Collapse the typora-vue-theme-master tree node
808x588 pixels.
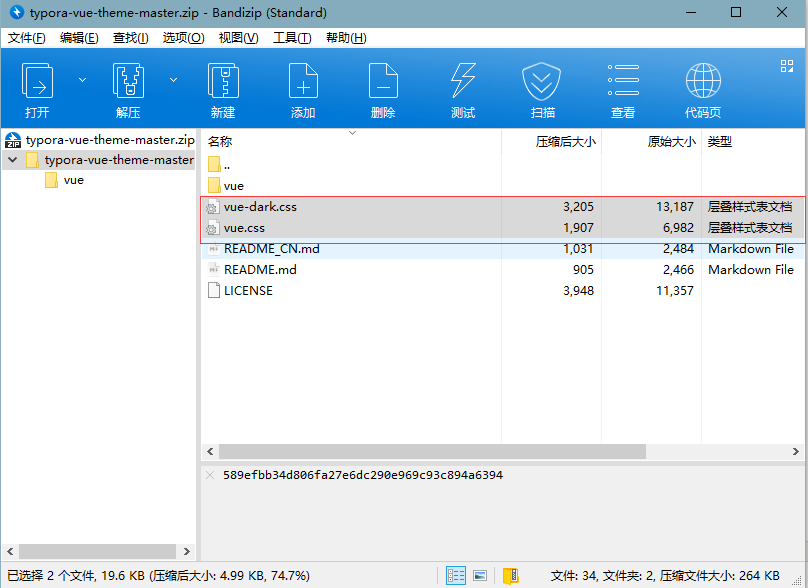(13, 160)
